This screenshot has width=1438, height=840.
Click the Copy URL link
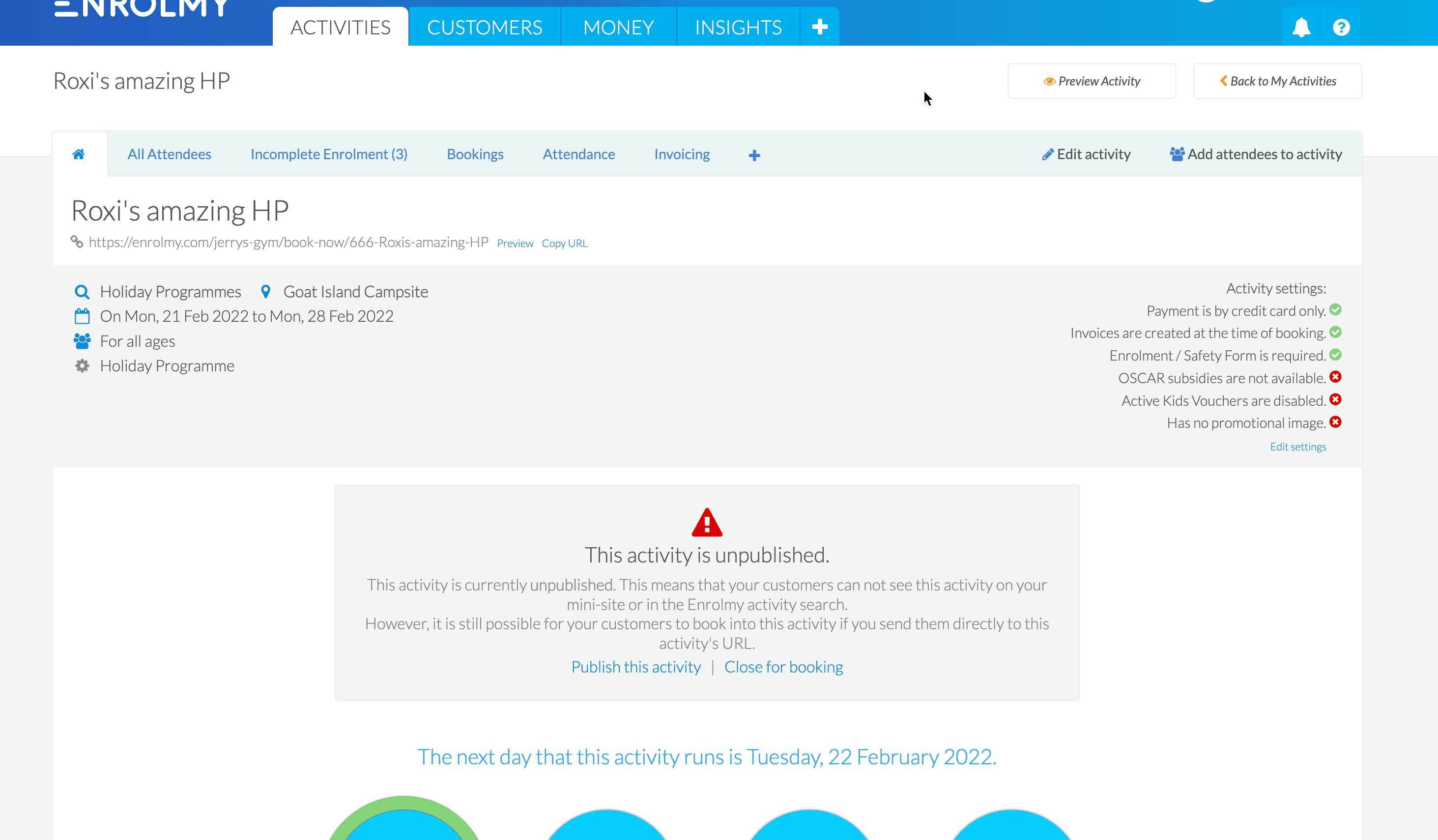click(x=564, y=243)
